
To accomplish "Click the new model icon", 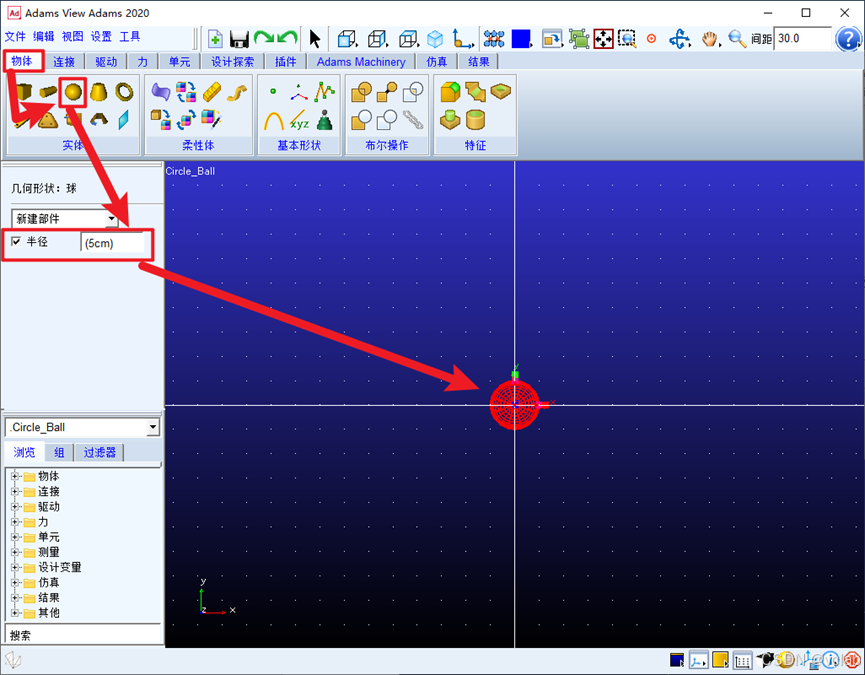I will pos(215,39).
